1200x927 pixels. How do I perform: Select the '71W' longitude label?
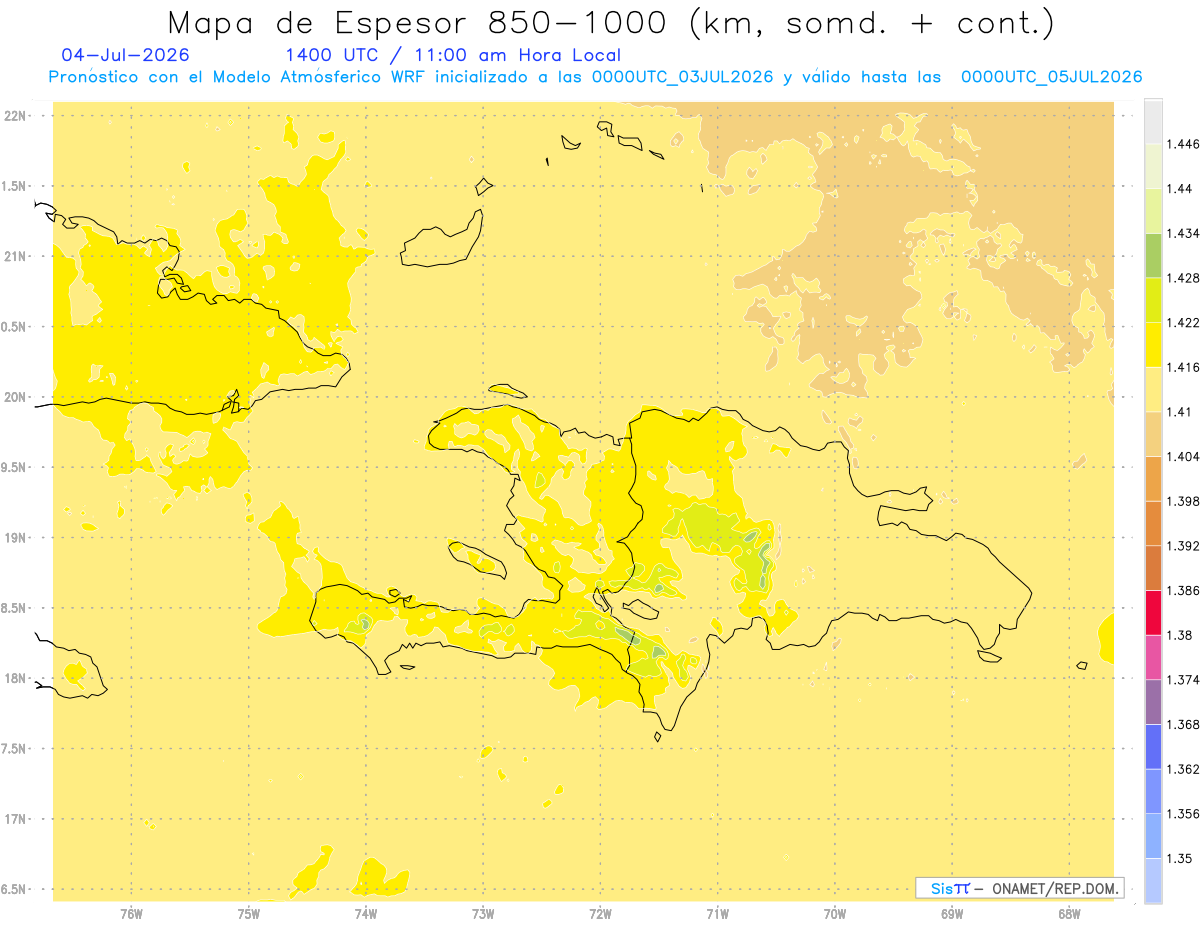coord(717,913)
